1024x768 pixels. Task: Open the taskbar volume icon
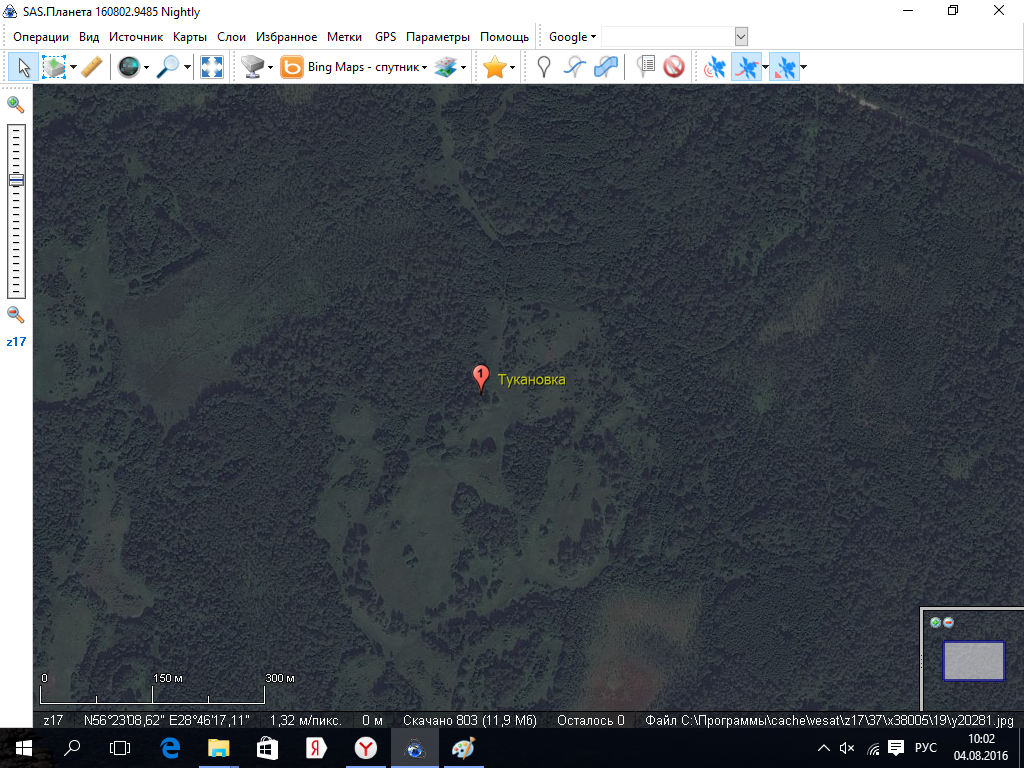tap(847, 748)
